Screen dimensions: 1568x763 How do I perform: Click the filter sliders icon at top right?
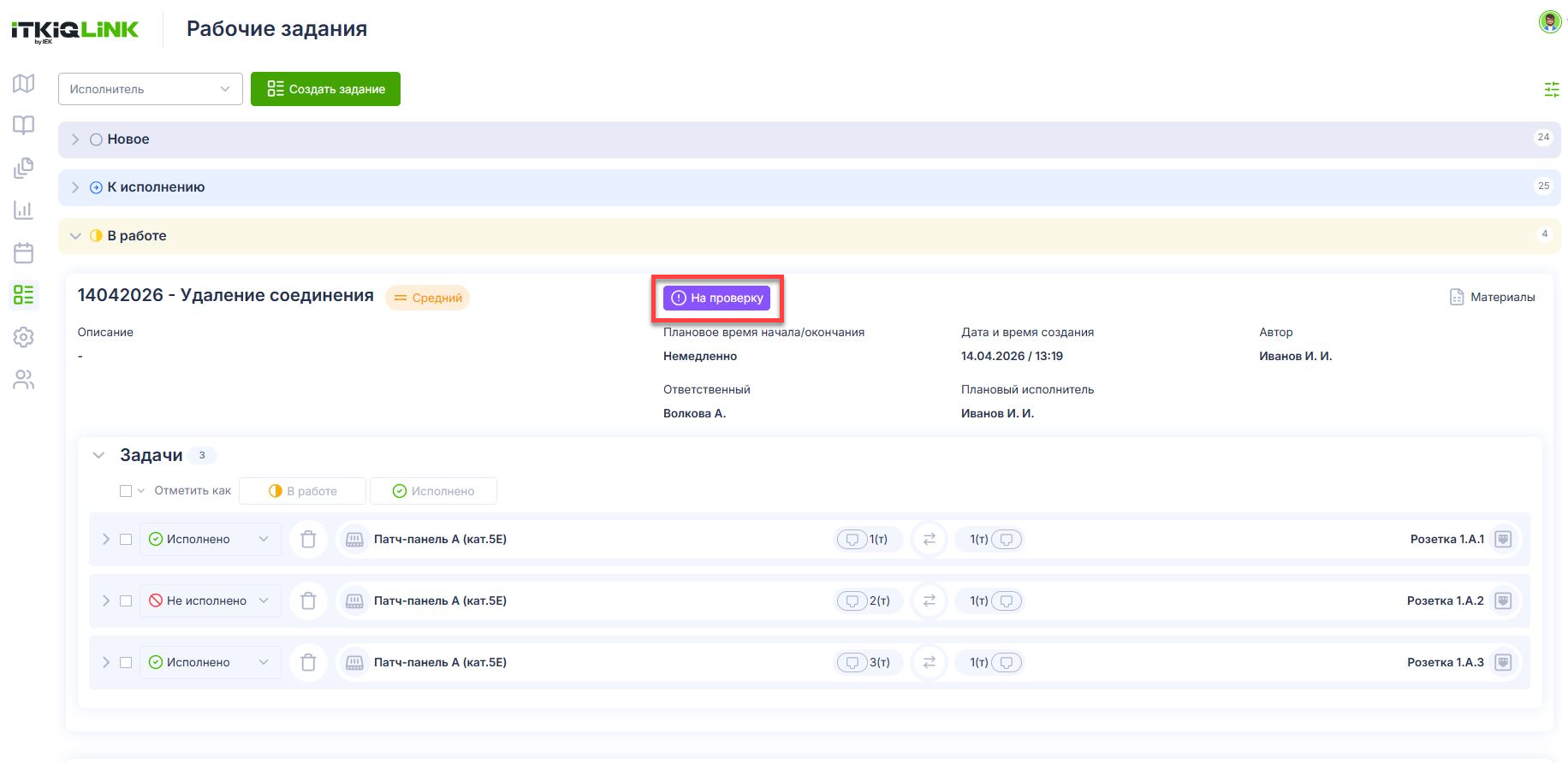(1551, 89)
